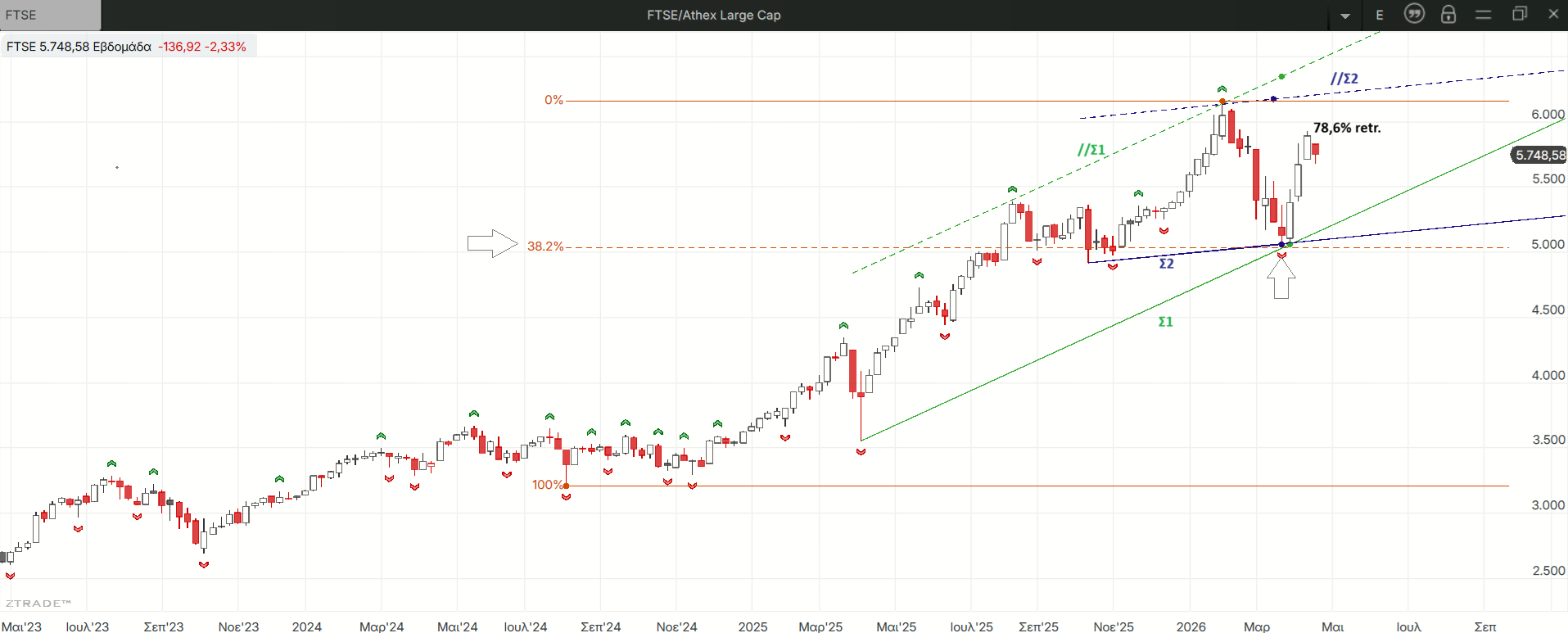
Task: Select the dashed green //Σ1 parallel label
Action: 1091,150
